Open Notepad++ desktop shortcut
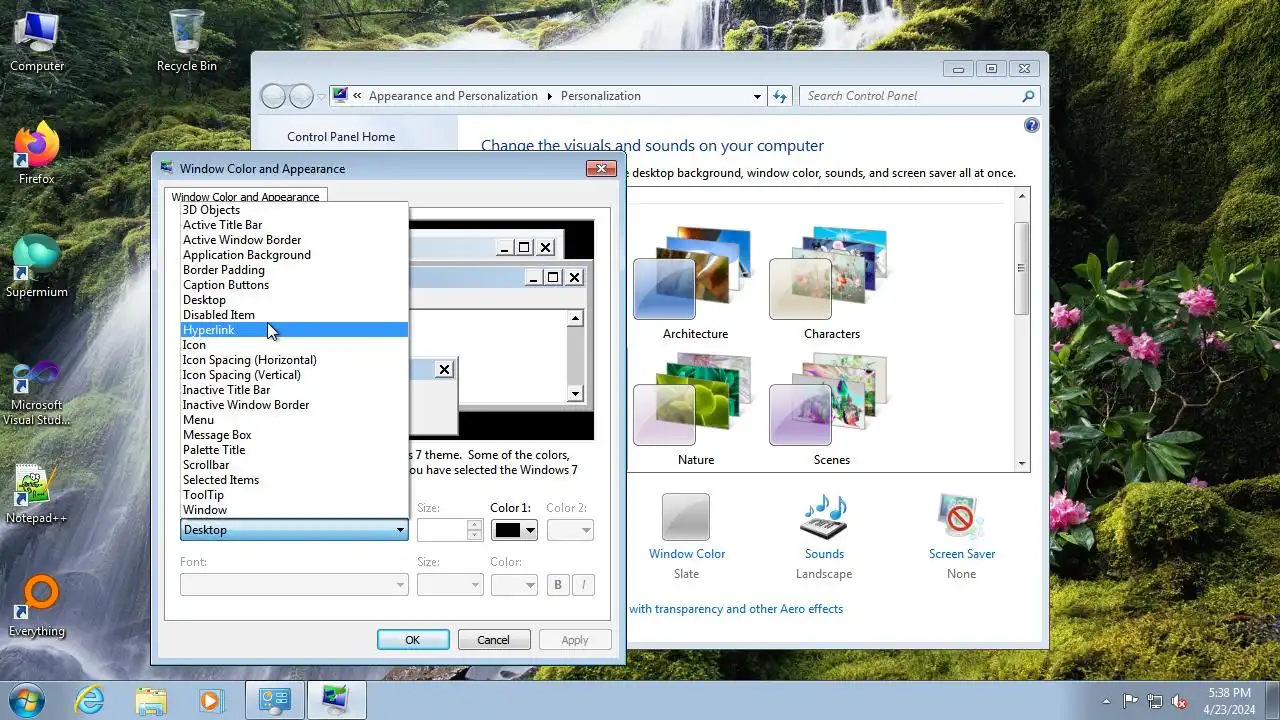Viewport: 1280px width, 720px height. (x=37, y=494)
